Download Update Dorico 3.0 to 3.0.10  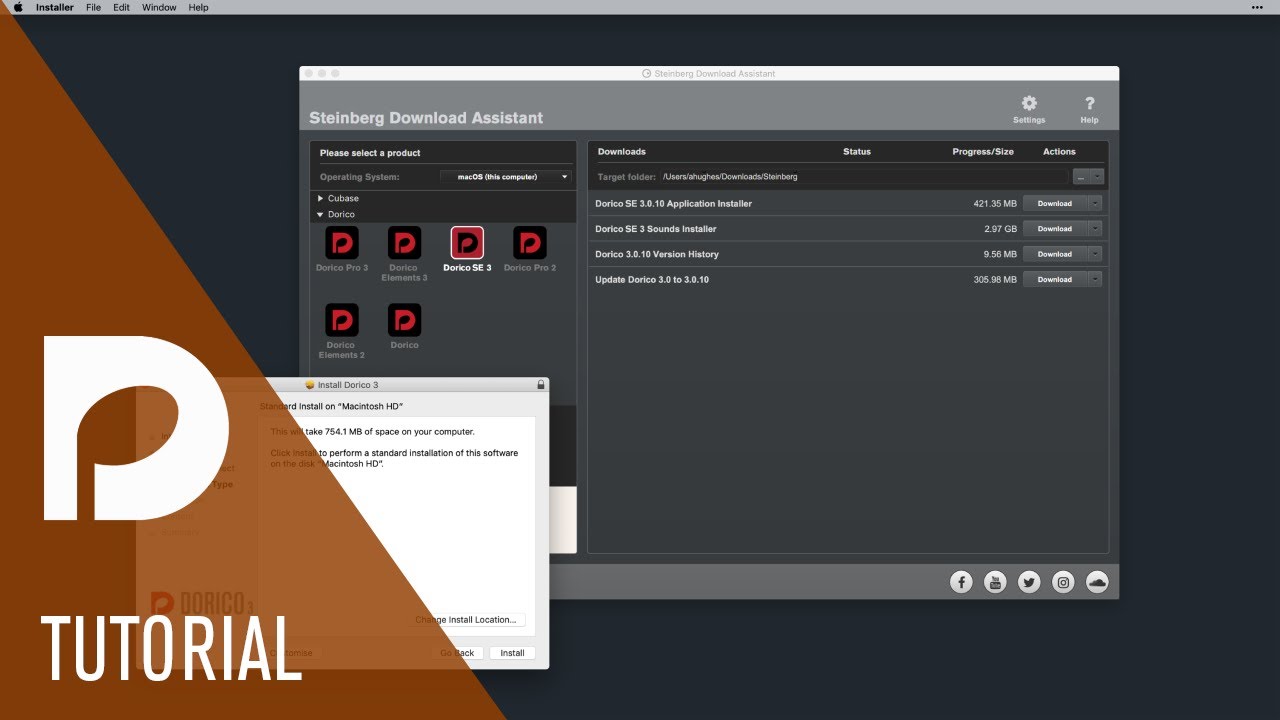(1054, 280)
